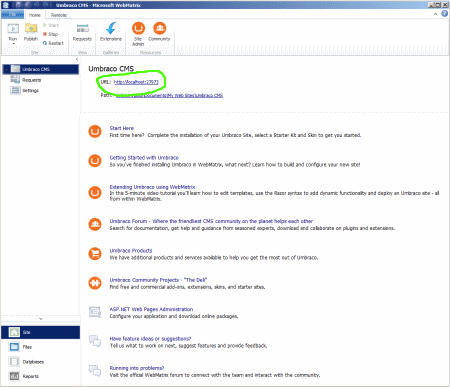Open Extending Umbraco using WebMatrix link
Viewport: 450px width, 387px height.
click(152, 187)
